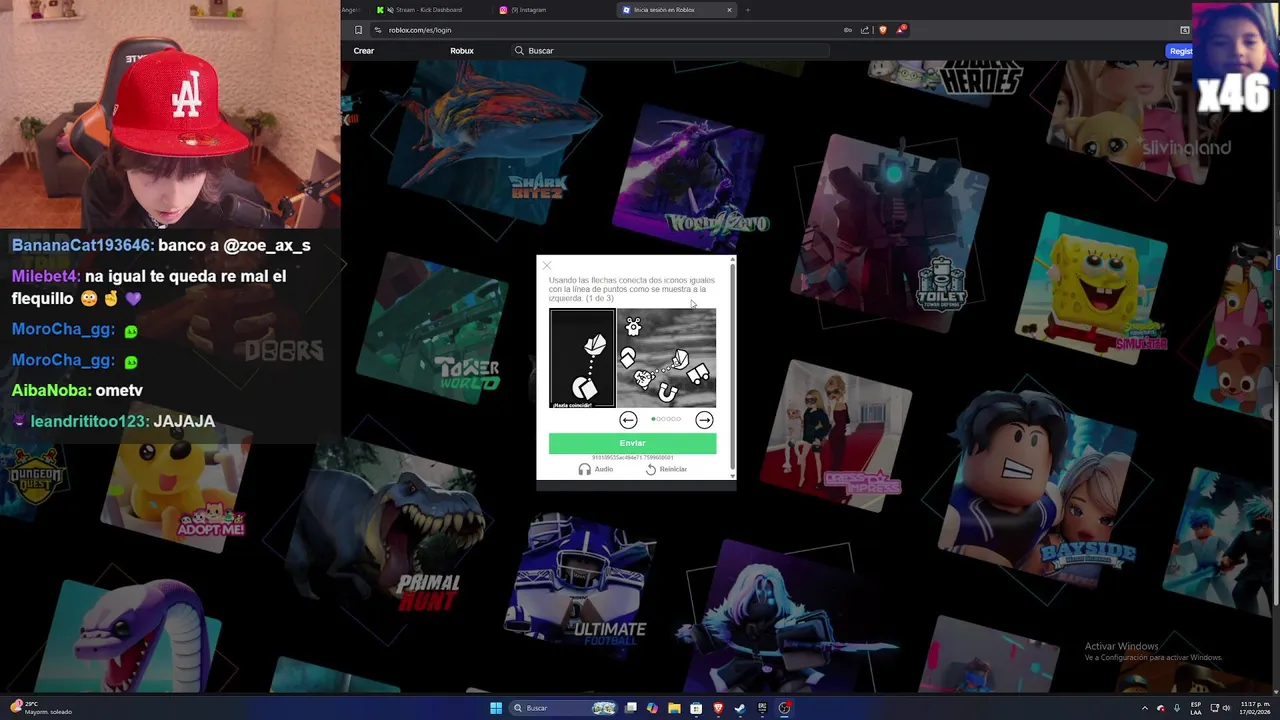1280x720 pixels.
Task: Click the captcha step indicator dots
Action: 666,419
